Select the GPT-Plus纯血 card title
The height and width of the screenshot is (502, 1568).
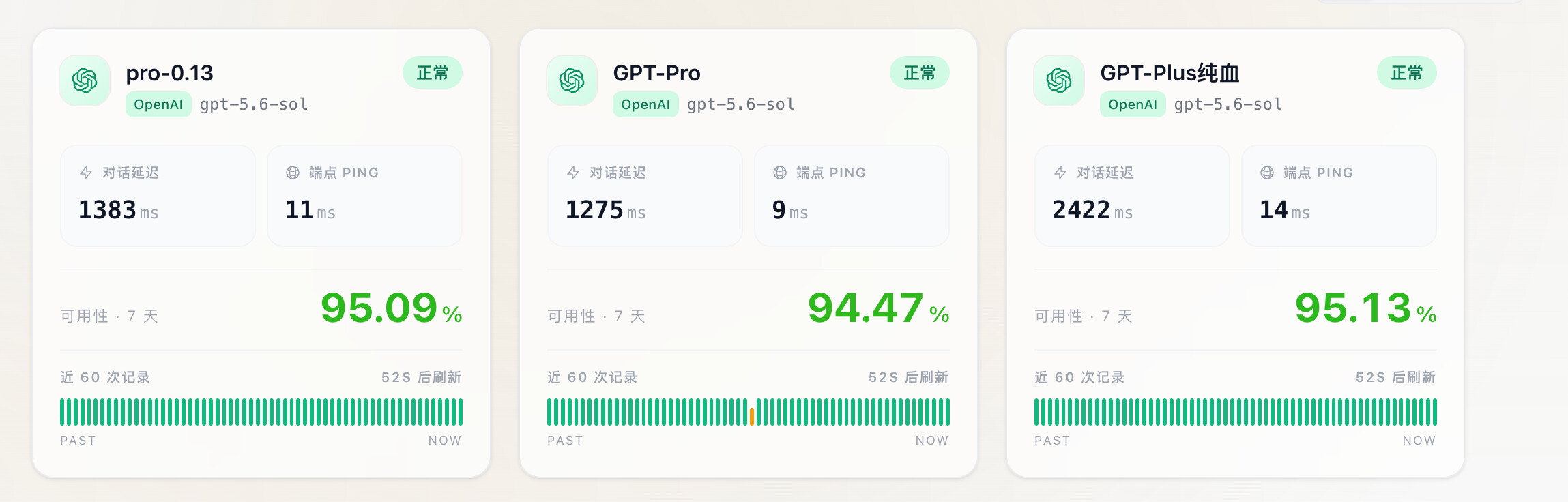pos(1170,73)
